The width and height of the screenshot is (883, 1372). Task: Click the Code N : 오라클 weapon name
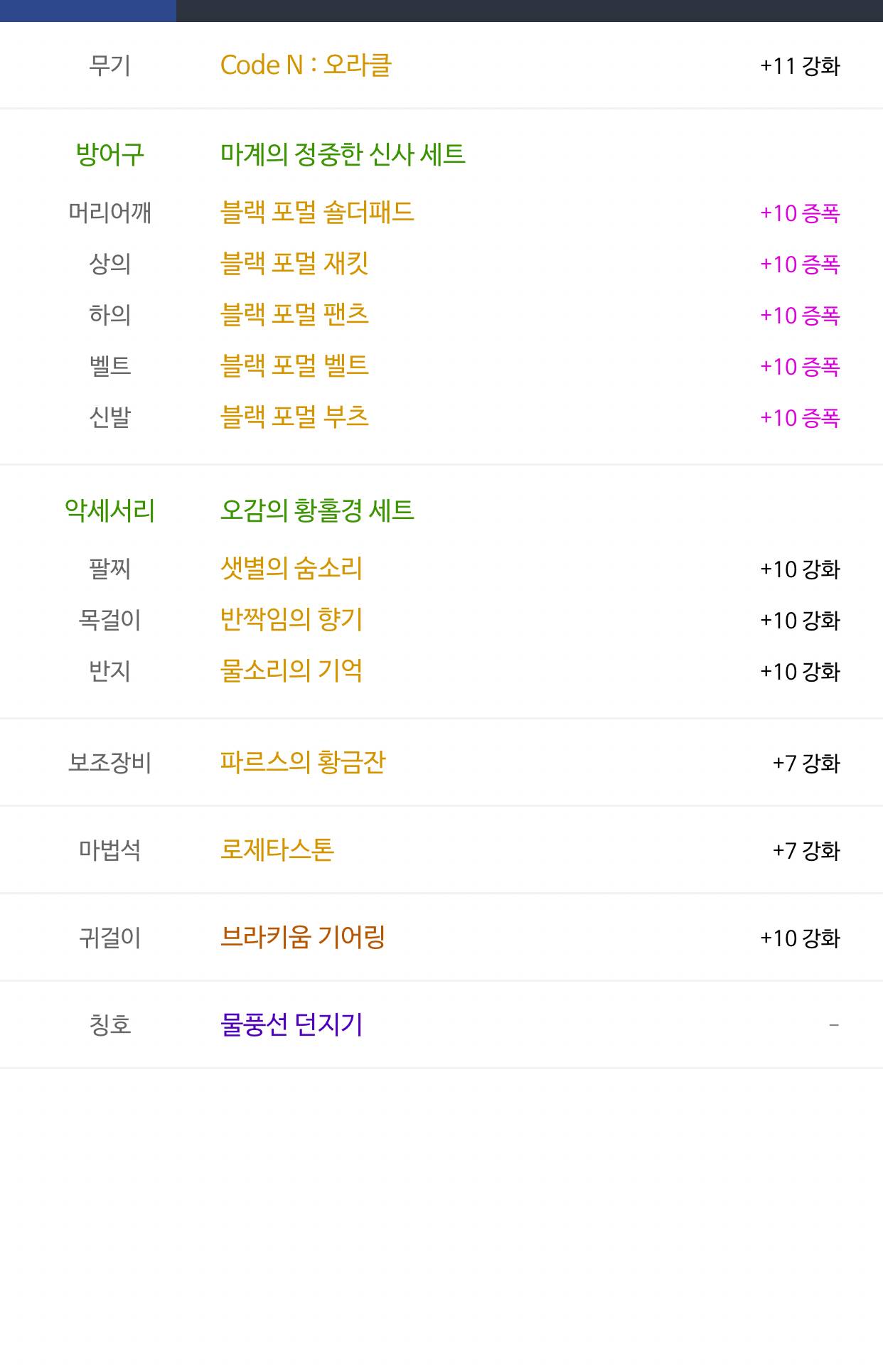click(x=306, y=65)
